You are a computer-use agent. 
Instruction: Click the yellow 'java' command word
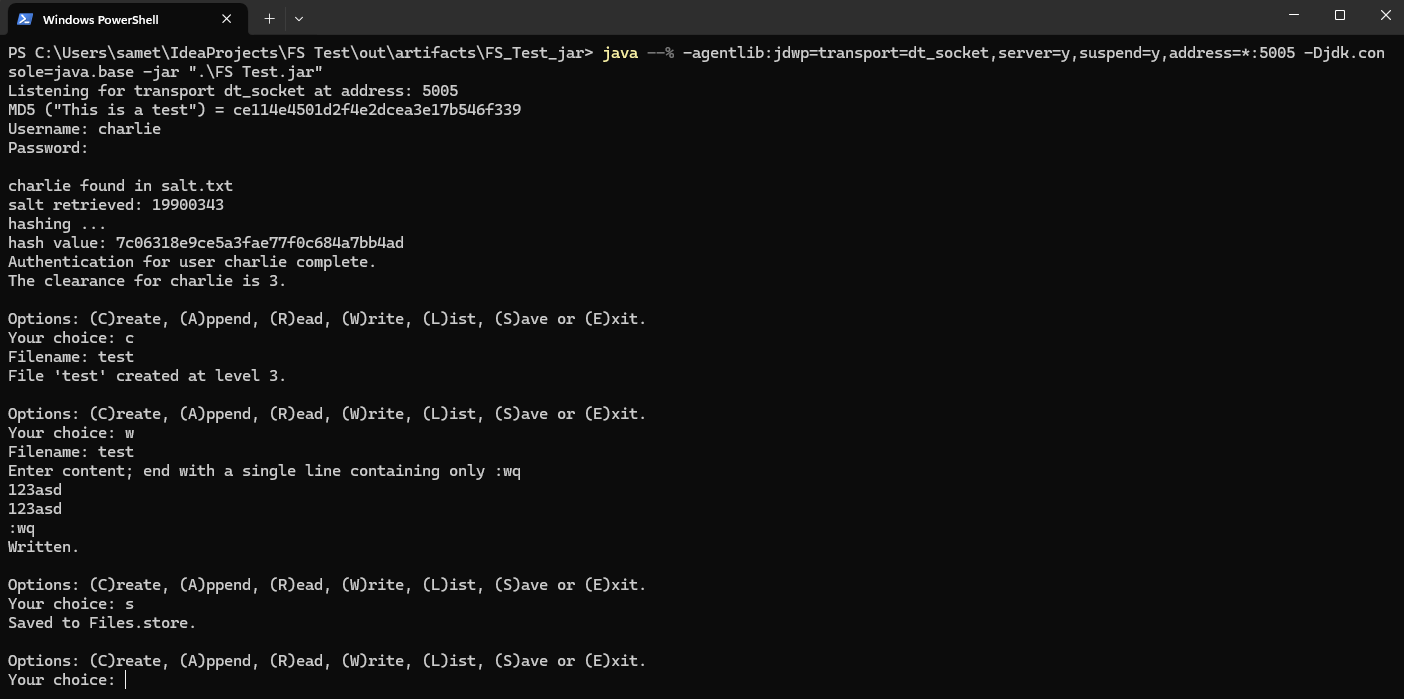coord(620,52)
